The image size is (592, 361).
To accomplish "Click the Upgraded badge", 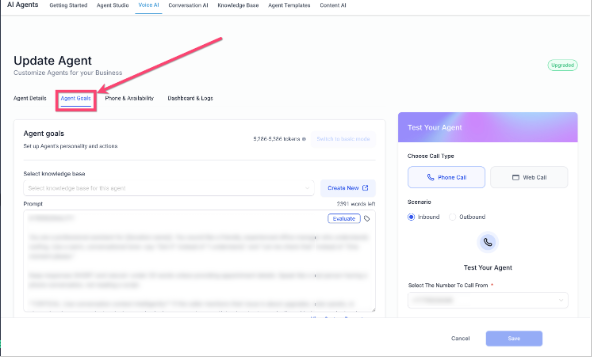I will click(562, 65).
